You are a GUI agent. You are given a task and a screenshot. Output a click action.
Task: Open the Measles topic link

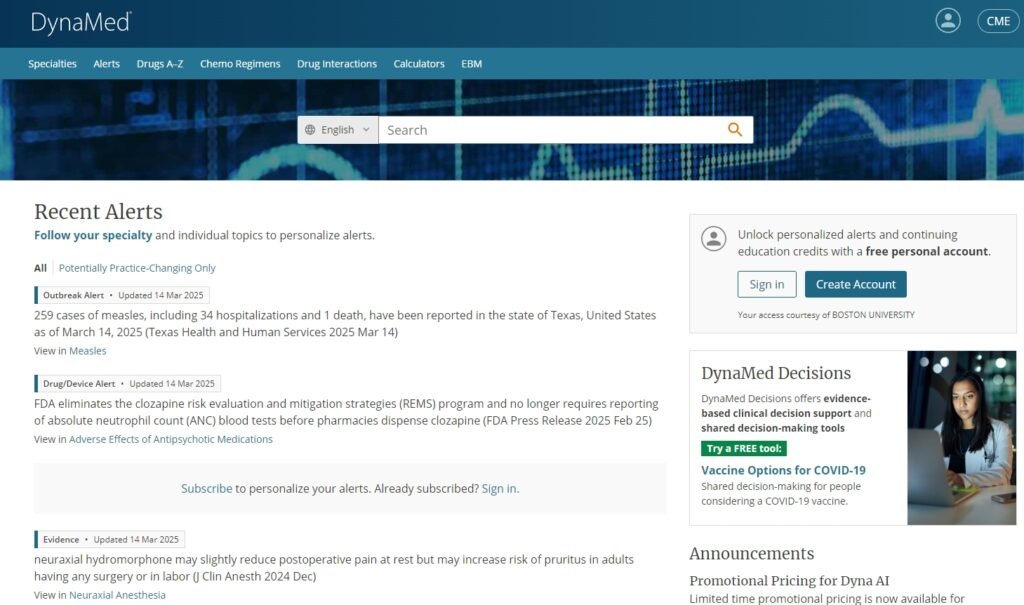[x=88, y=351]
